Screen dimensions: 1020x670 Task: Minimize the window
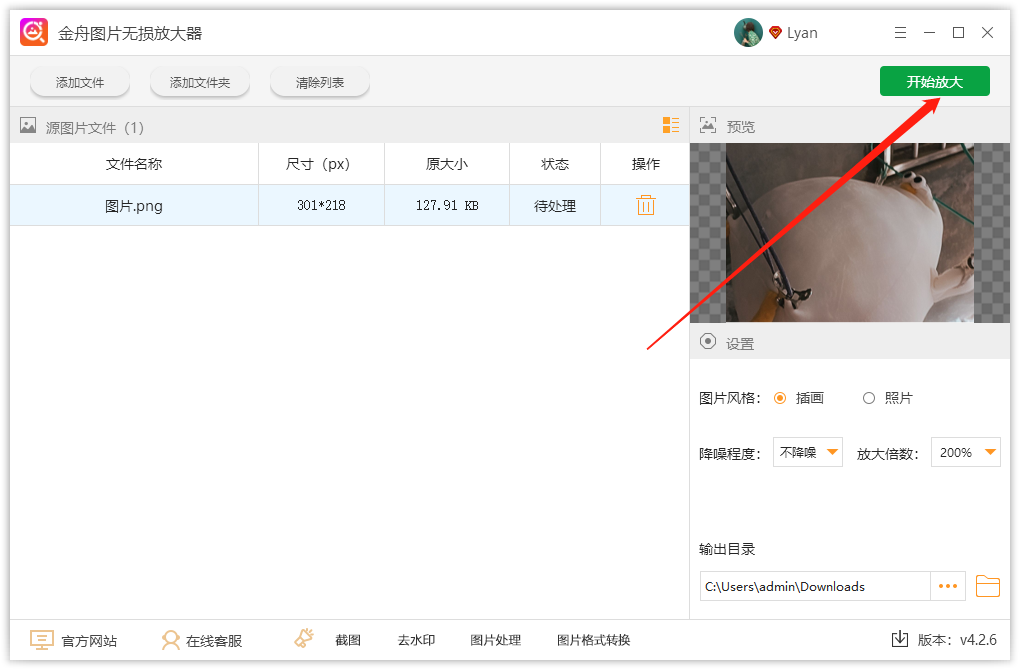pyautogui.click(x=930, y=33)
